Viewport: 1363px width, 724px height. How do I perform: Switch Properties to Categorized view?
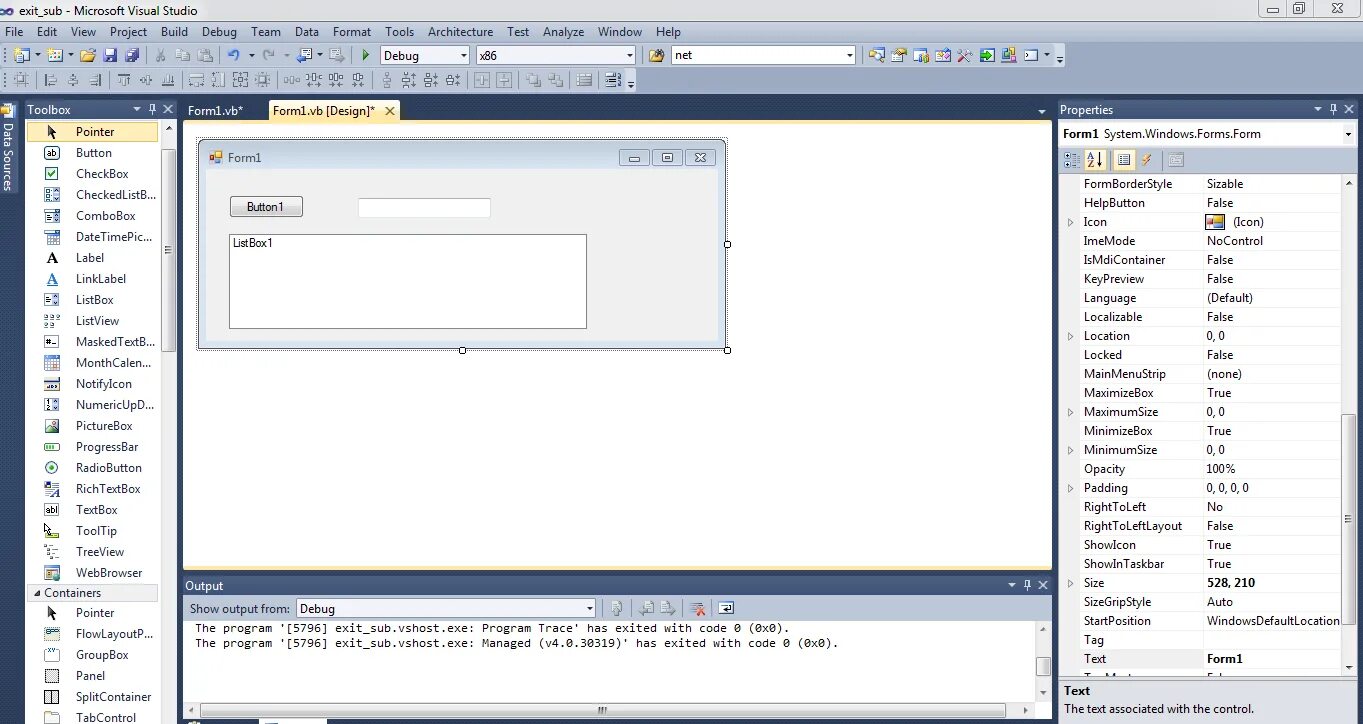tap(1072, 159)
